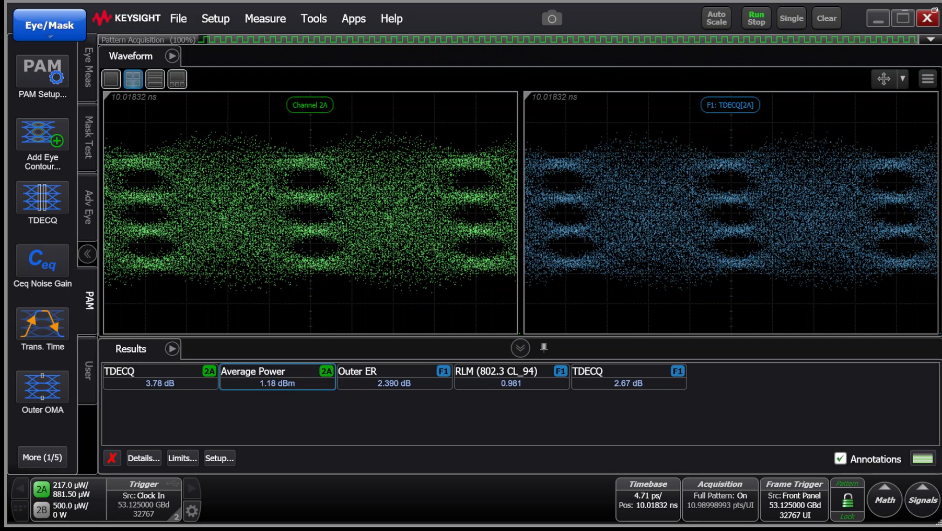Add the Ceq Noise Gain measurement

click(42, 261)
